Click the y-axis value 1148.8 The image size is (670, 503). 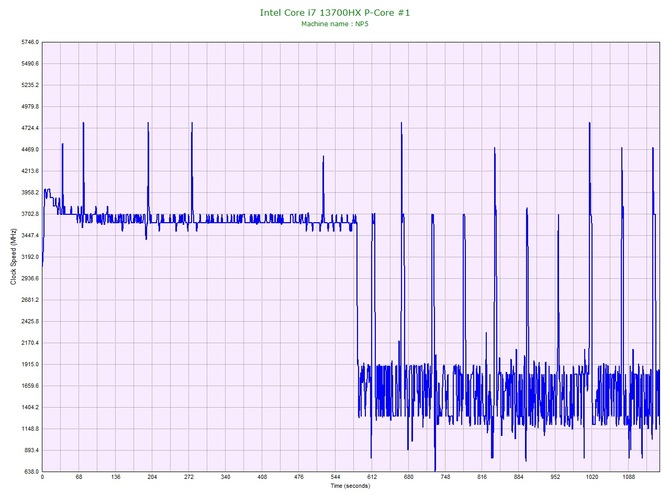pyautogui.click(x=30, y=429)
